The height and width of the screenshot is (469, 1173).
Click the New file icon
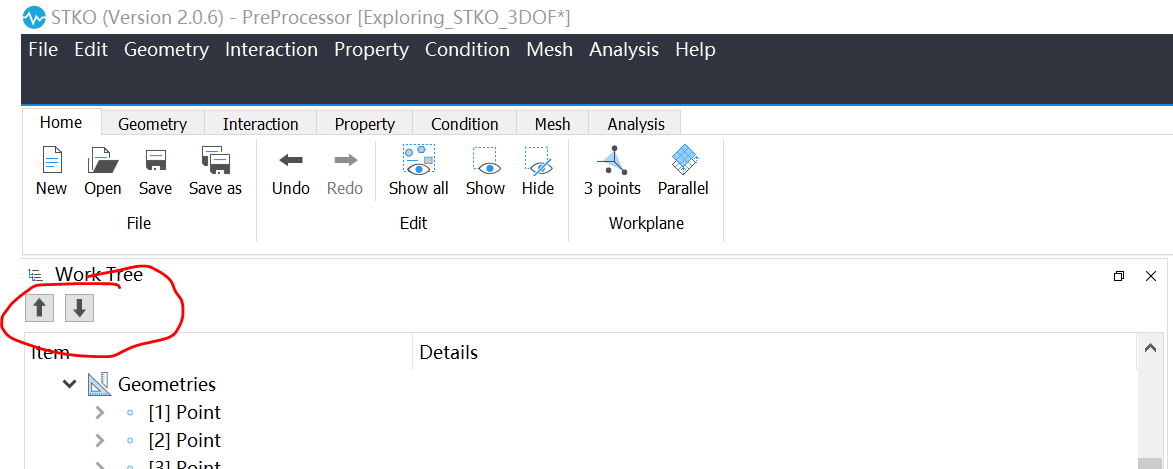[51, 159]
